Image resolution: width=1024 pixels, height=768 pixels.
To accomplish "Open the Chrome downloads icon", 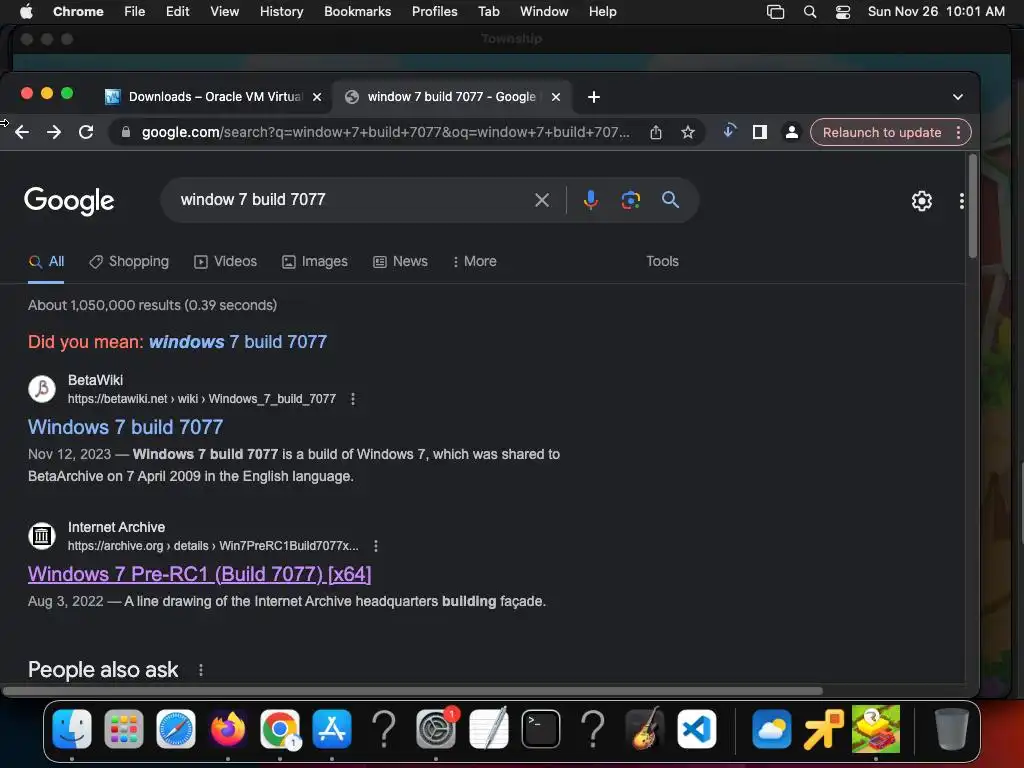I will click(729, 131).
